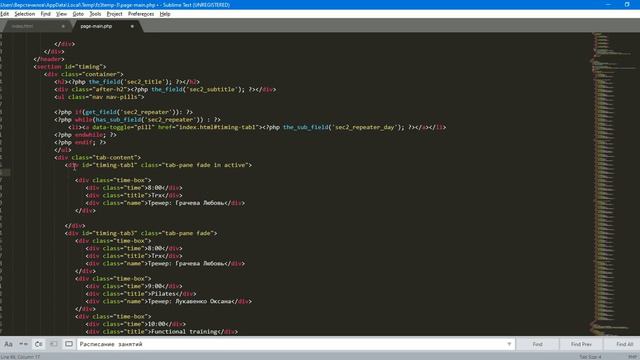Viewport: 640px width, 360px height.
Task: Click the Find All button
Action: pos(624,344)
